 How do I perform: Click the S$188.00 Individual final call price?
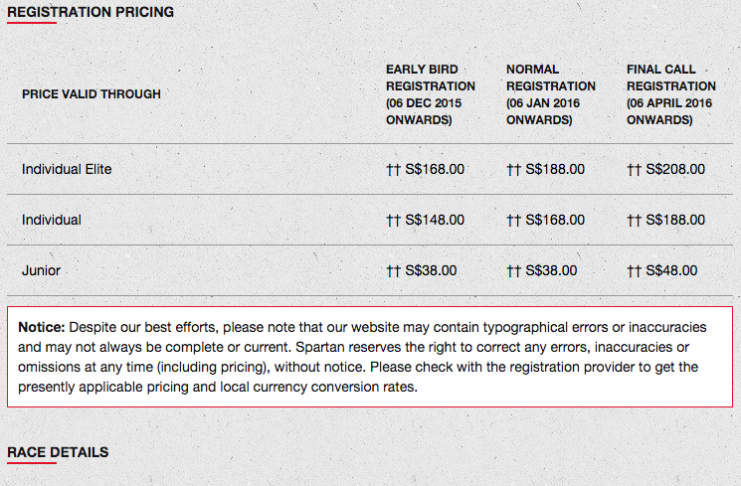[x=675, y=220]
